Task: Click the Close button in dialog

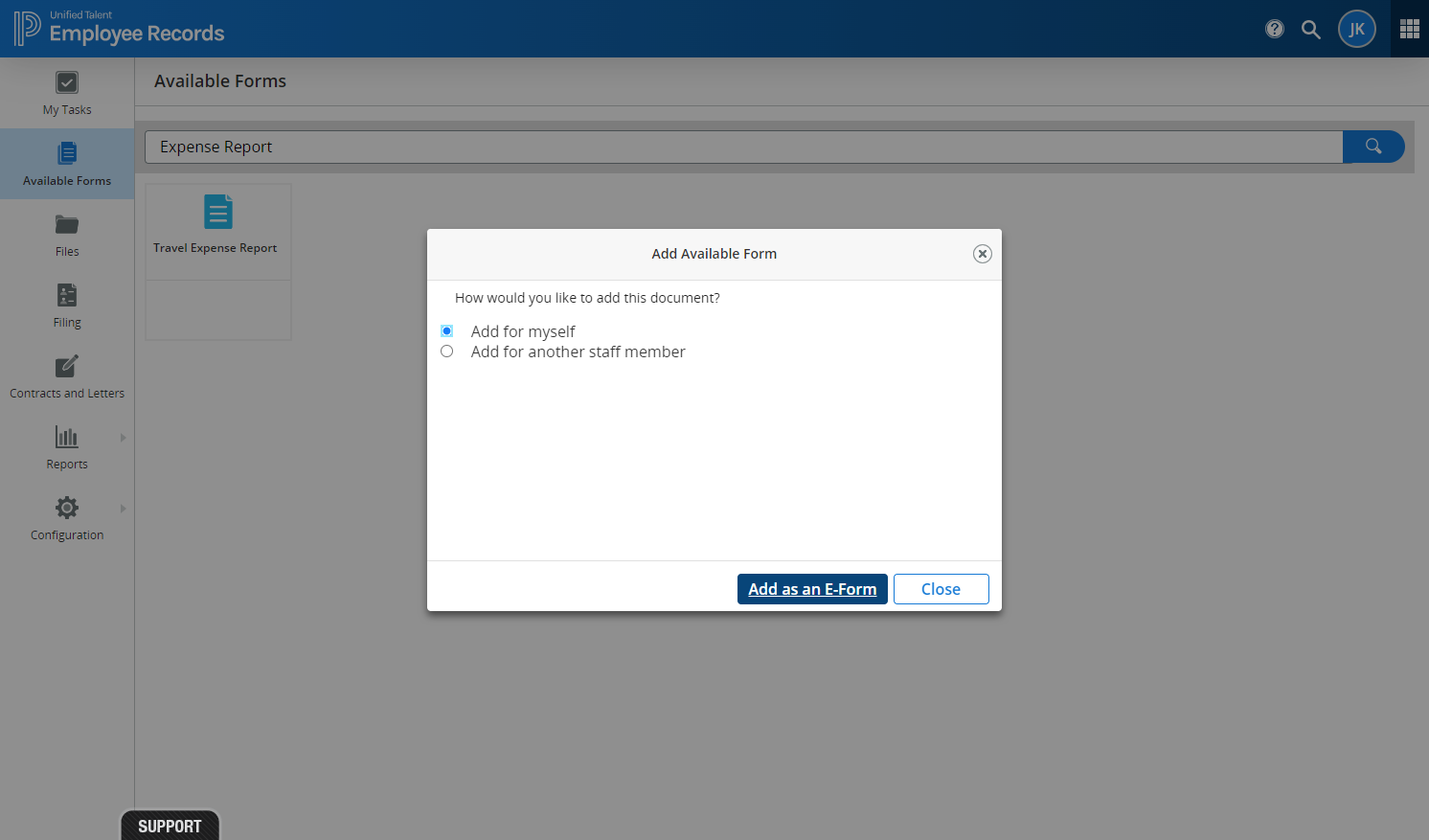Action: tap(941, 589)
